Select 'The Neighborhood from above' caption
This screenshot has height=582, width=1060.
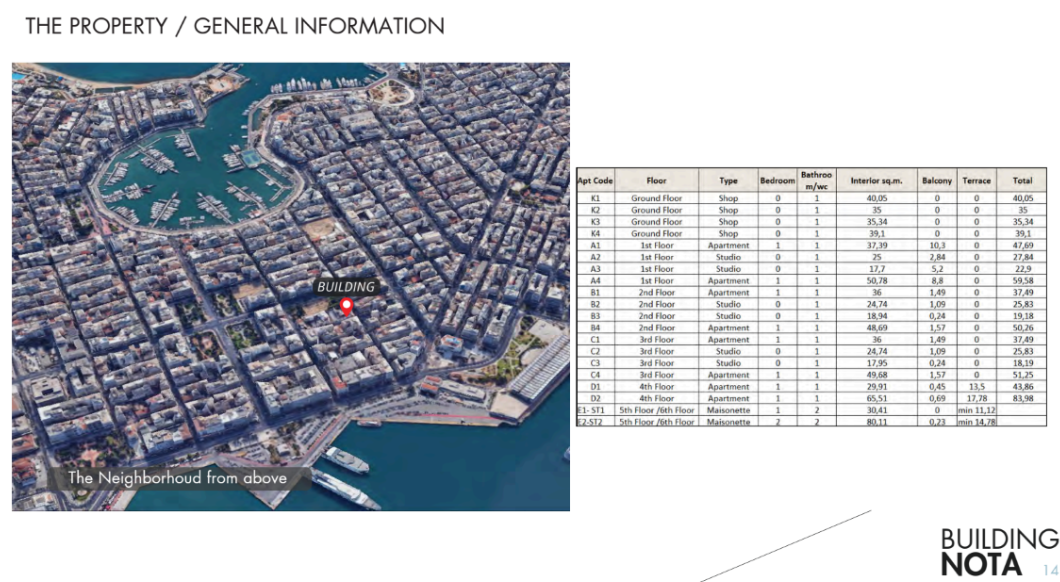[x=177, y=478]
